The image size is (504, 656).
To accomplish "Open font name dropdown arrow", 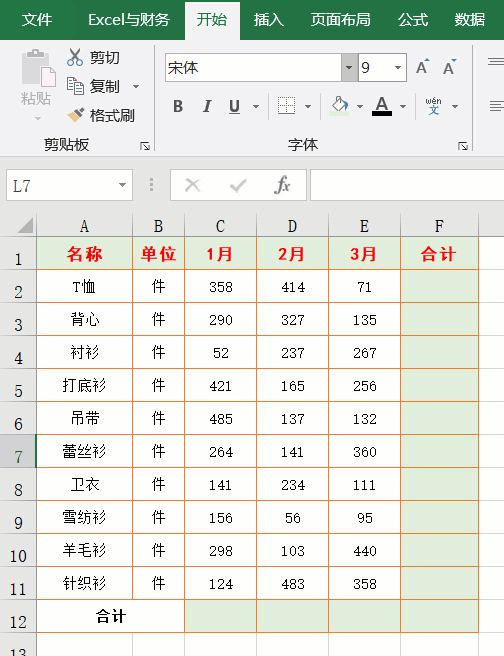I will pyautogui.click(x=349, y=67).
